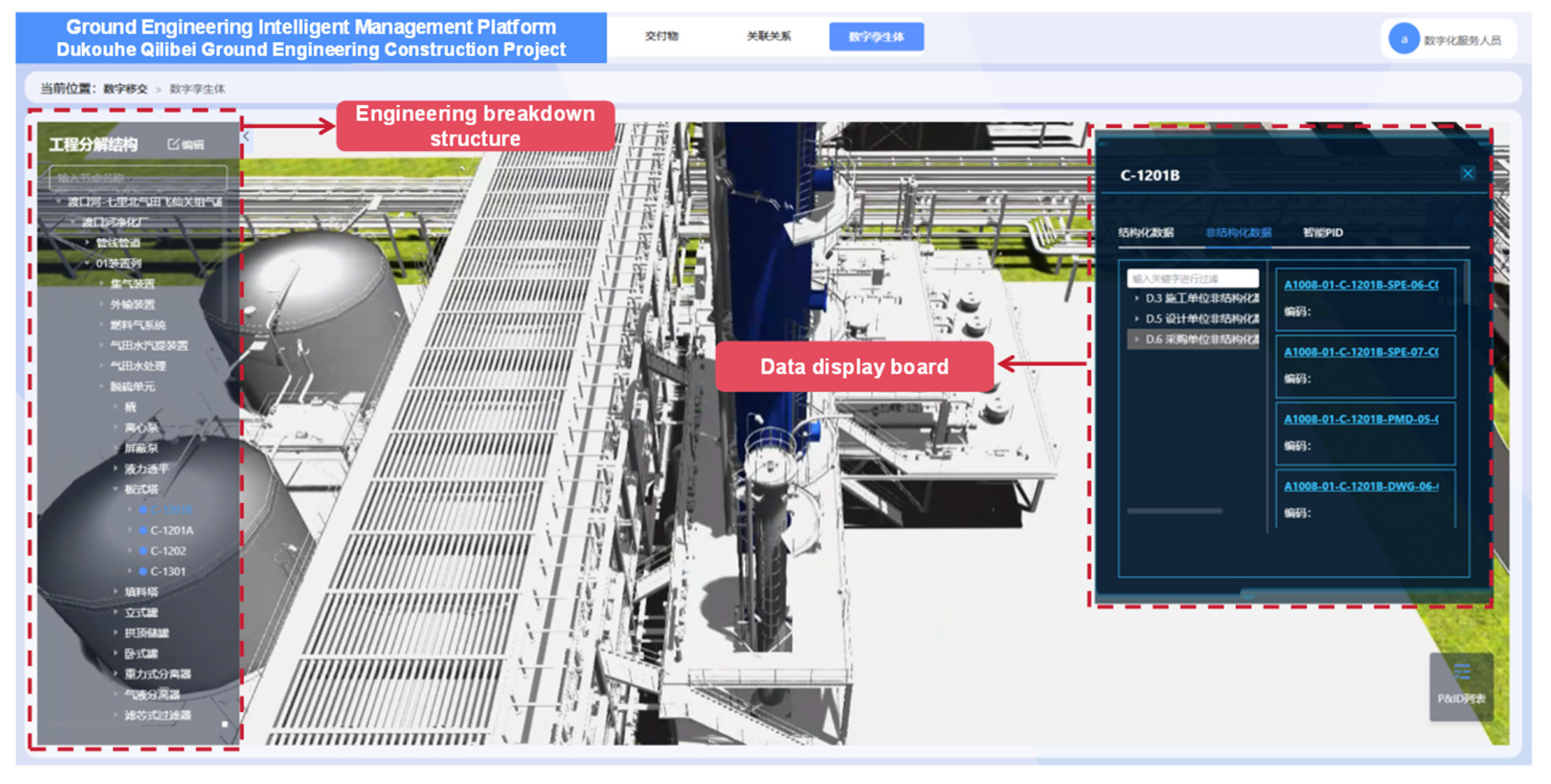Select blue dot beside C-1201A node
Viewport: 1551px width, 784px height.
(143, 530)
